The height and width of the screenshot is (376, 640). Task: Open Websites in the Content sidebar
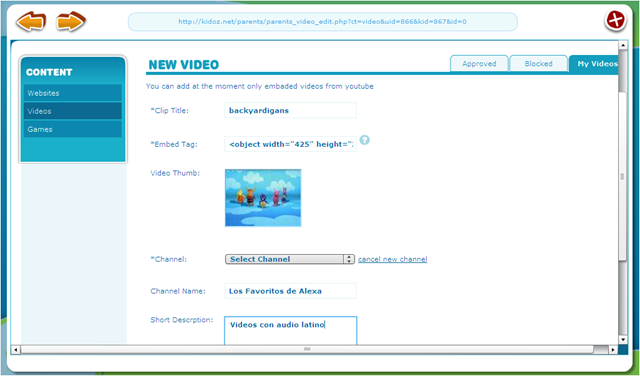coord(73,93)
